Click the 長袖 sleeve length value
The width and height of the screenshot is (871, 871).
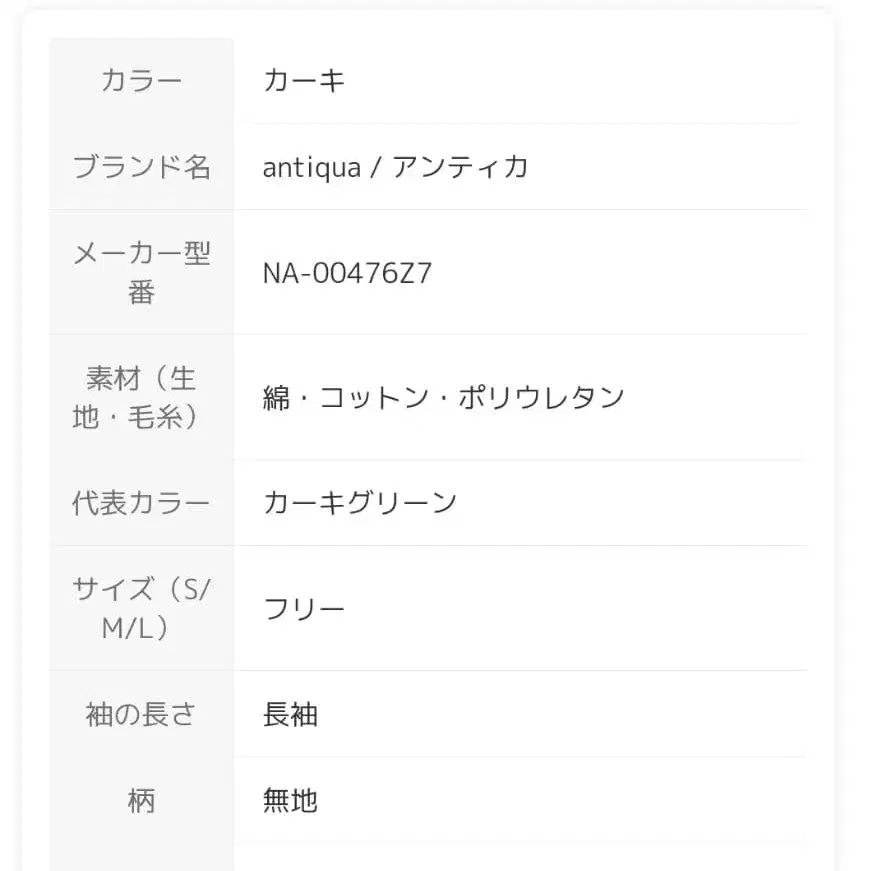pos(290,714)
